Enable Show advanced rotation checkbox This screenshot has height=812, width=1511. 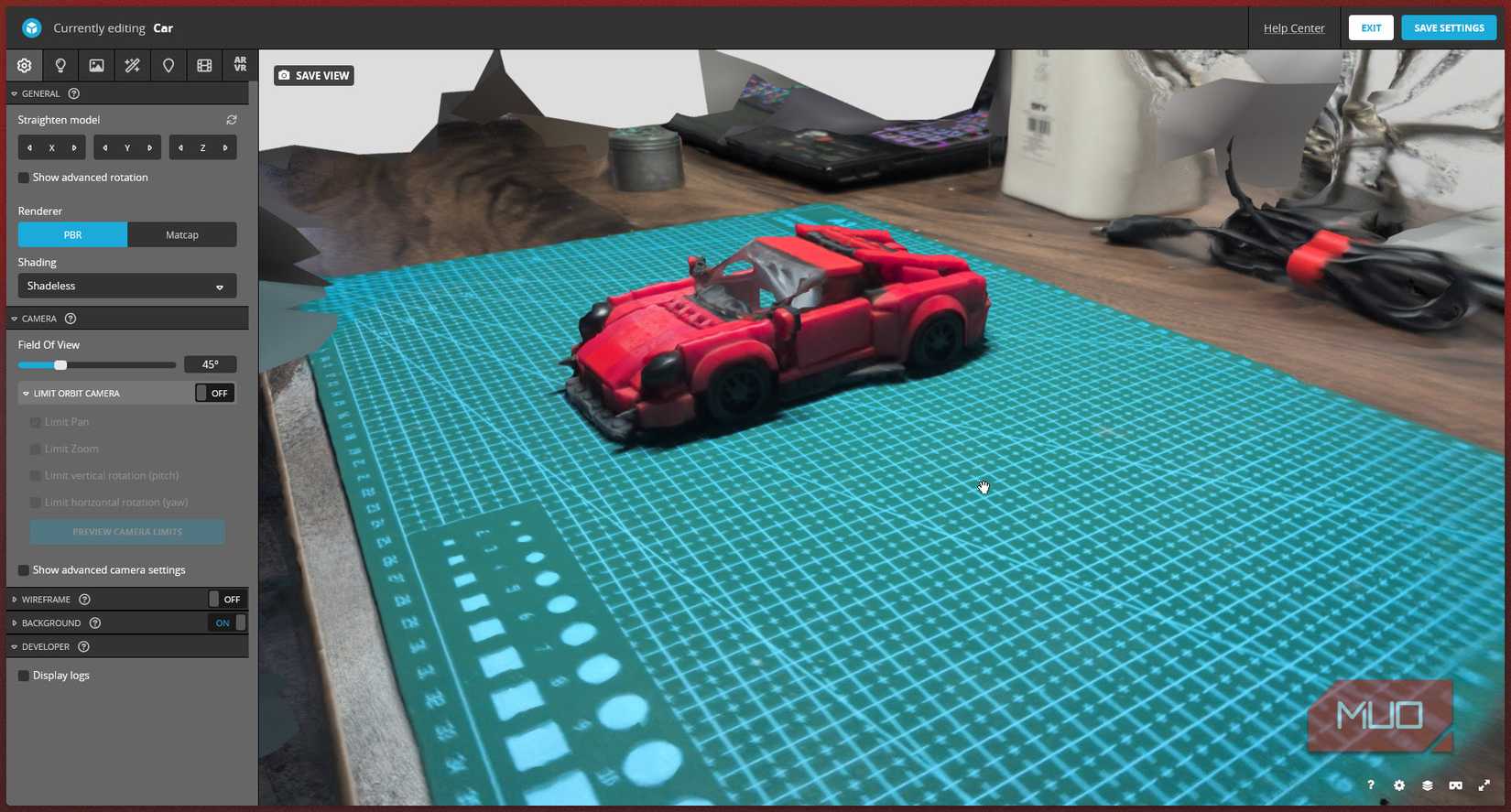(x=24, y=178)
